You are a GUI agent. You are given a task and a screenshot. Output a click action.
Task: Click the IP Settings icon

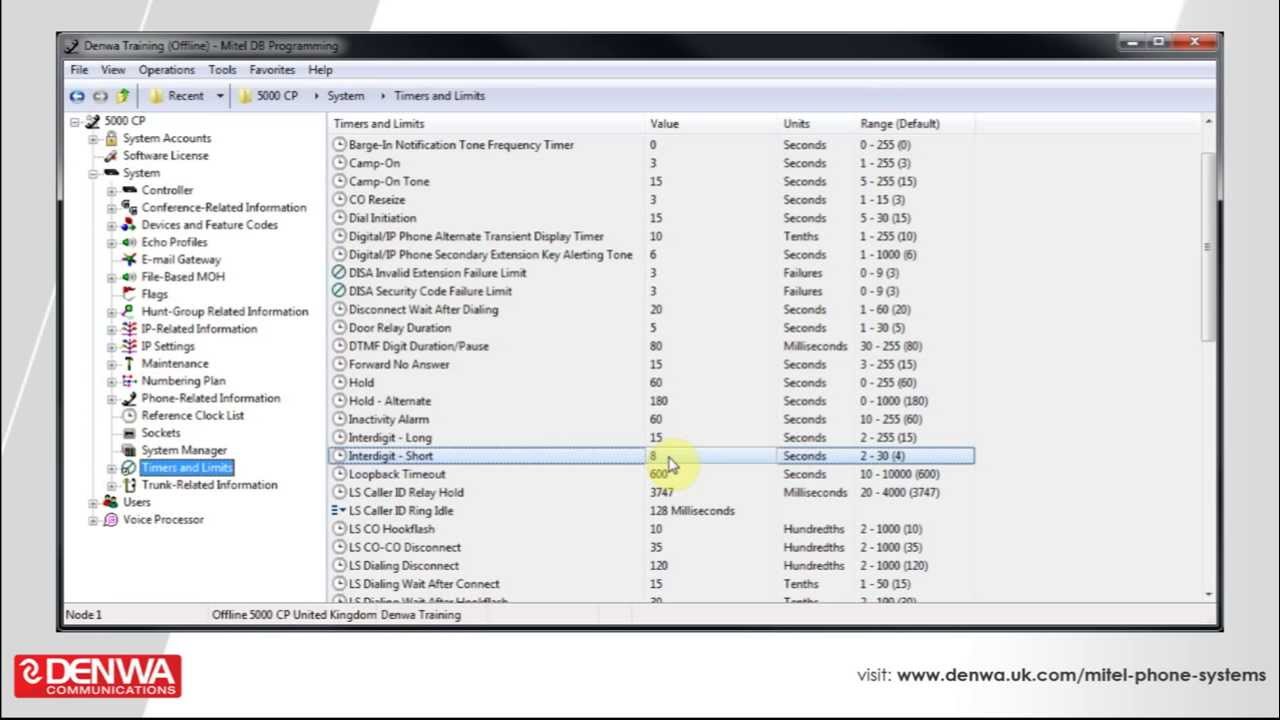(129, 346)
